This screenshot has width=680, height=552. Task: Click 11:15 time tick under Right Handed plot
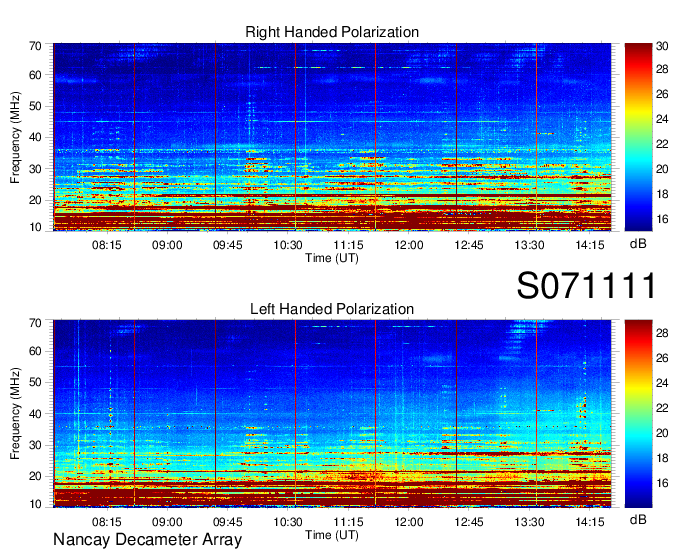pyautogui.click(x=348, y=245)
